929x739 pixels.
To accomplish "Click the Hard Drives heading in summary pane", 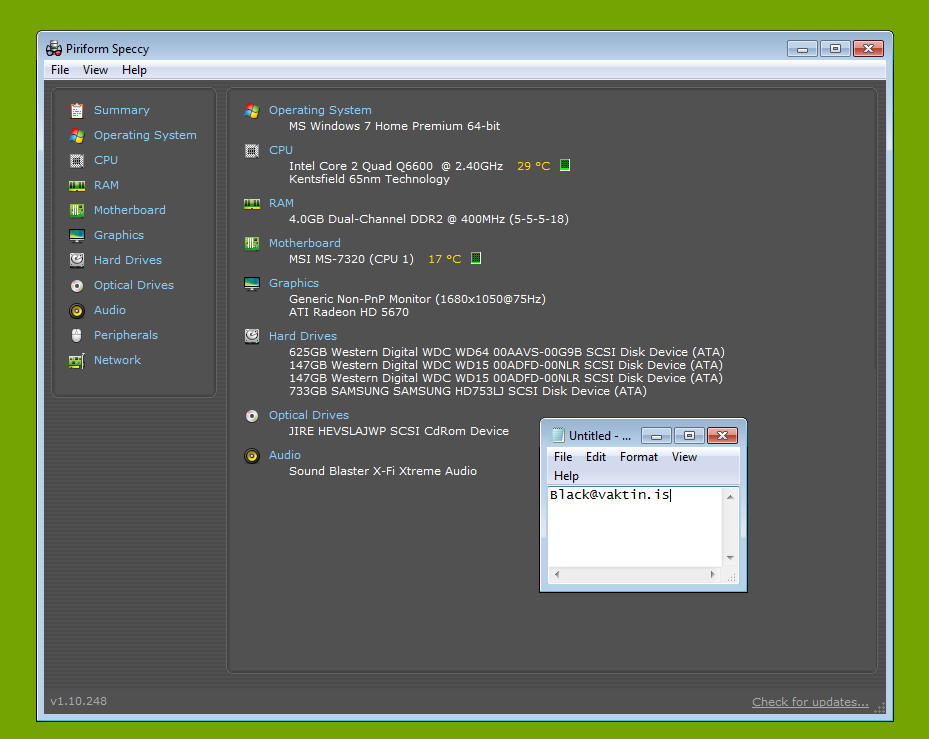I will point(302,336).
